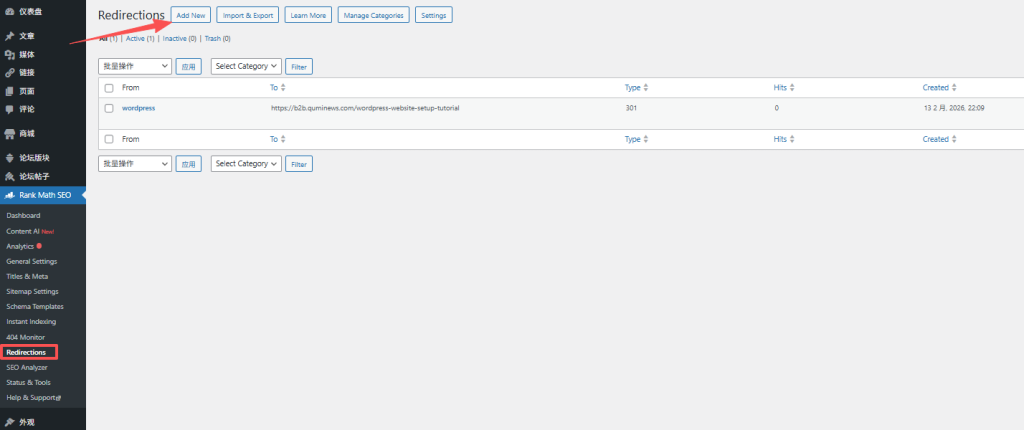Go to Sitemap Settings menu item
The width and height of the screenshot is (1024, 430).
[32, 291]
